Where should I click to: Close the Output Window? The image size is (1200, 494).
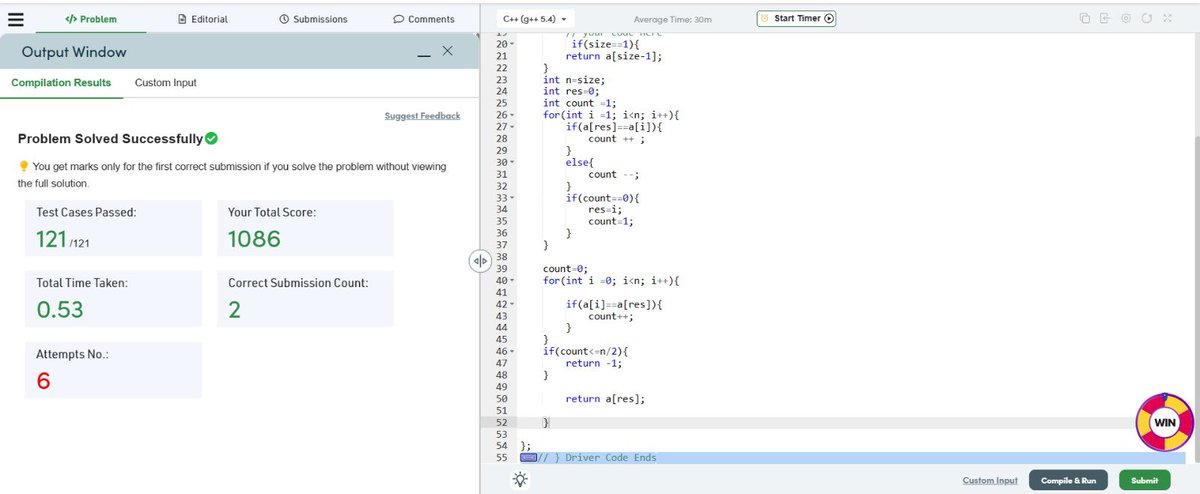click(x=447, y=50)
